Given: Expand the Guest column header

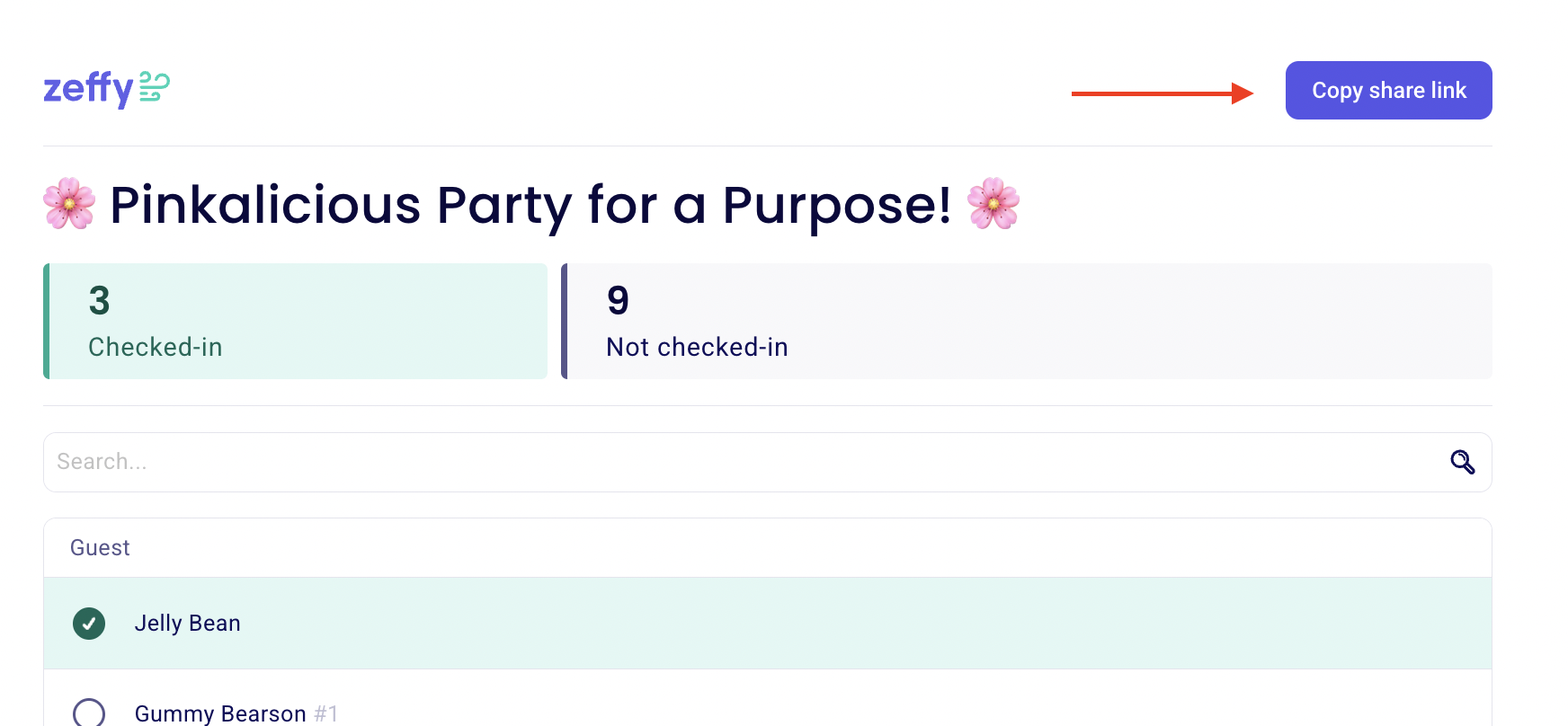Looking at the screenshot, I should click(100, 547).
